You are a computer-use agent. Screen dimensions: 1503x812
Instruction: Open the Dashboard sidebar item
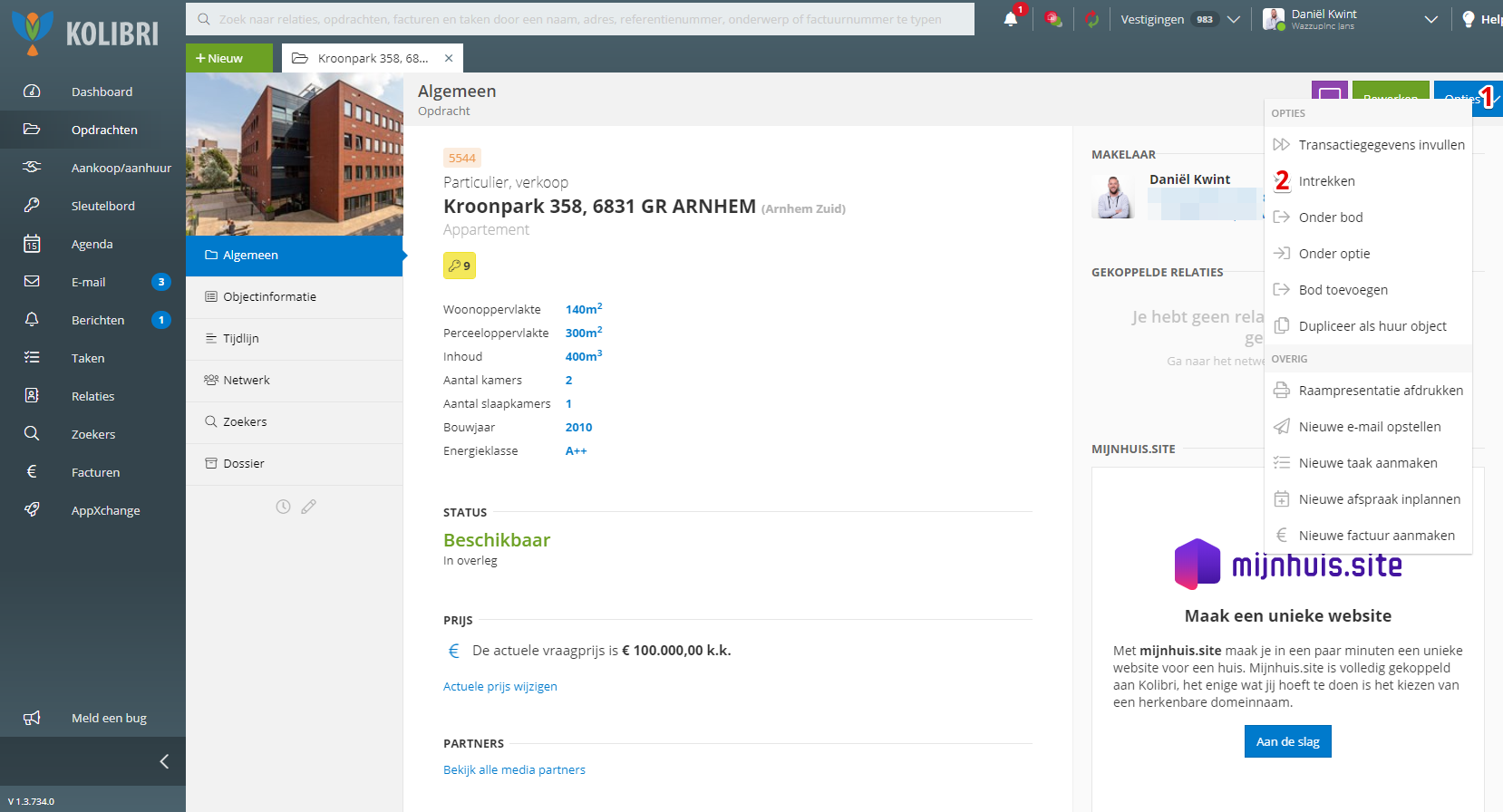pos(92,92)
